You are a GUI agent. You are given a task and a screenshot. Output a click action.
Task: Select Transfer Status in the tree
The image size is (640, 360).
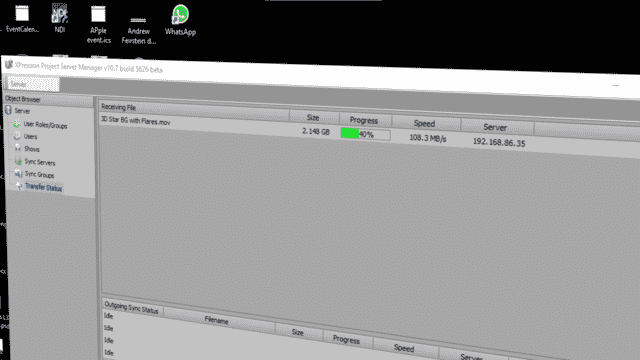[x=43, y=187]
